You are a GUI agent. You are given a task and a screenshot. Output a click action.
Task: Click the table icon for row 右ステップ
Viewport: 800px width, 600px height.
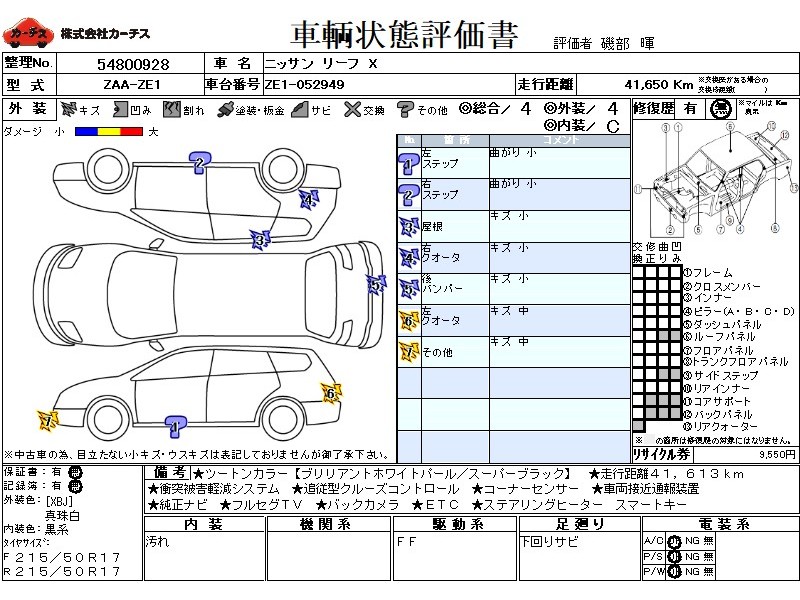click(x=409, y=195)
